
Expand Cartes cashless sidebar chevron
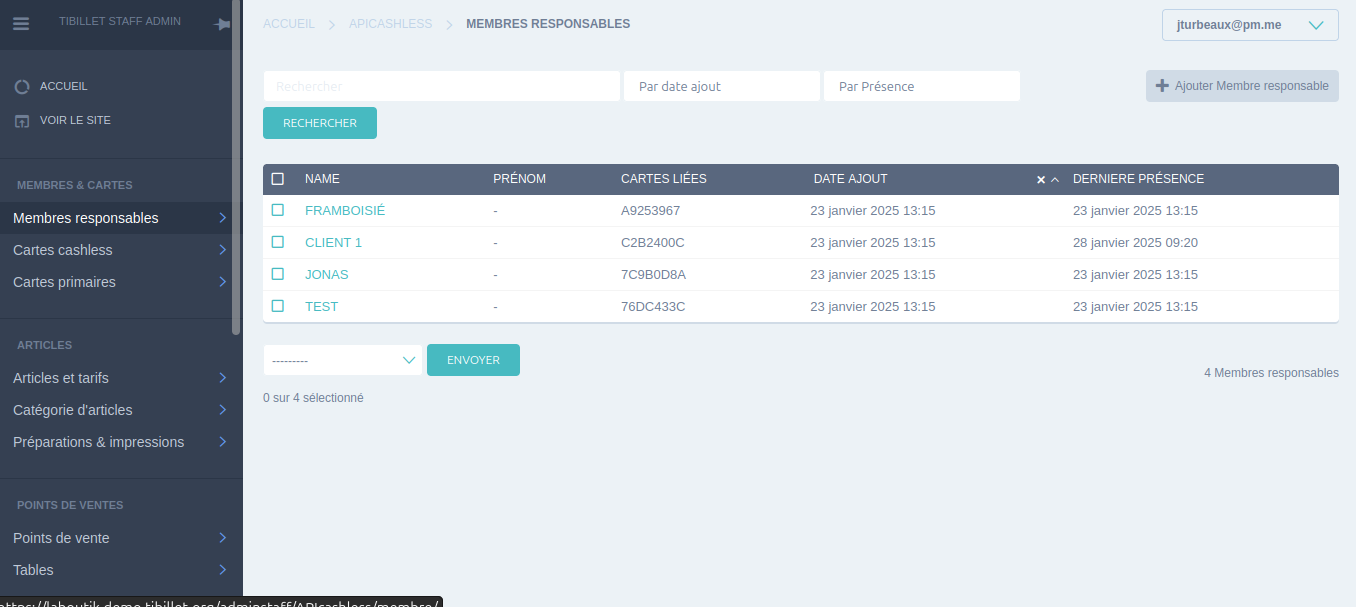[222, 250]
